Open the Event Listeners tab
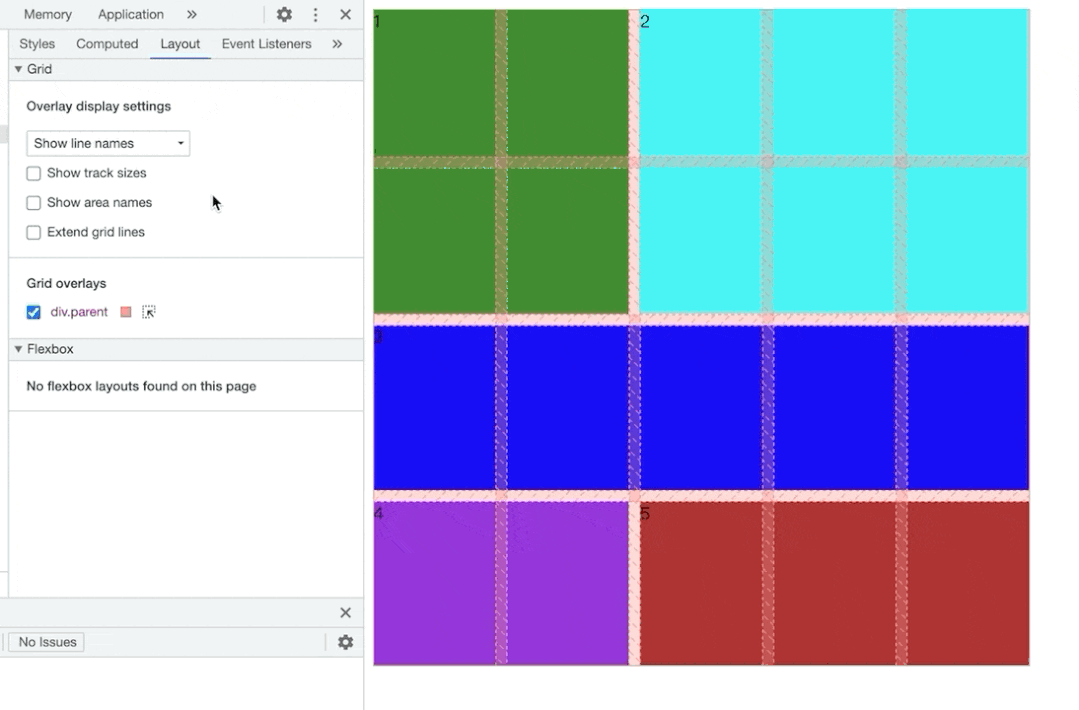The image size is (1079, 710). pos(266,44)
